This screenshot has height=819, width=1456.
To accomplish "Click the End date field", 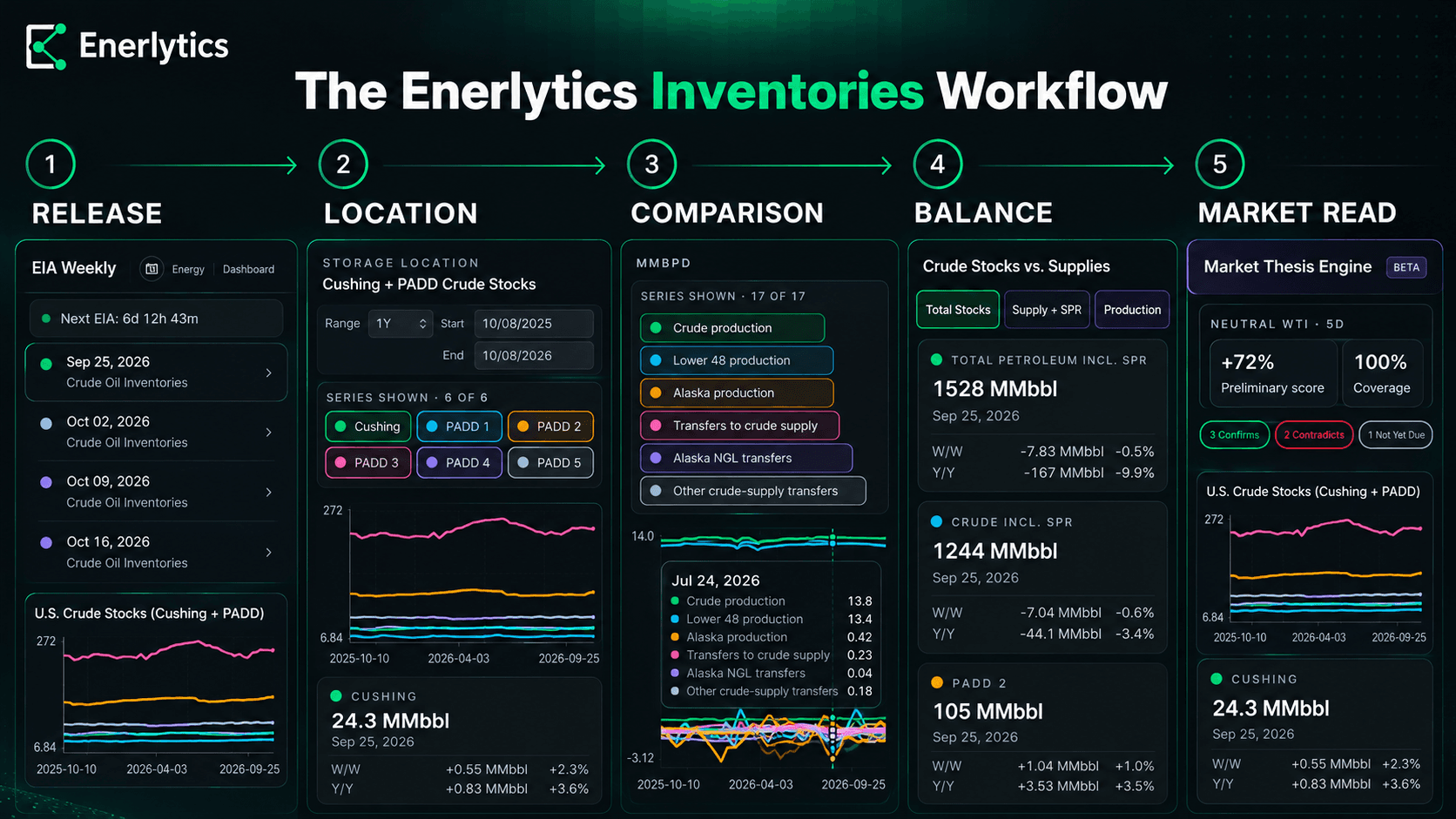I will 534,355.
